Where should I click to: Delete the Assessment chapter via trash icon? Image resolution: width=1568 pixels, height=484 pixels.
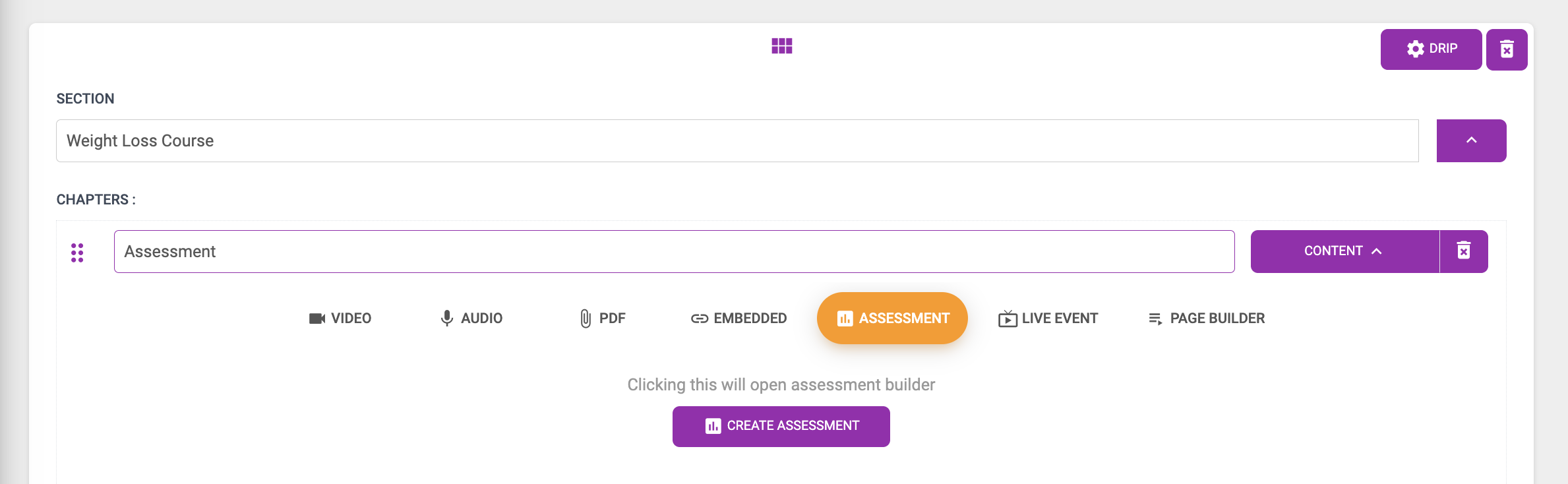click(1463, 251)
